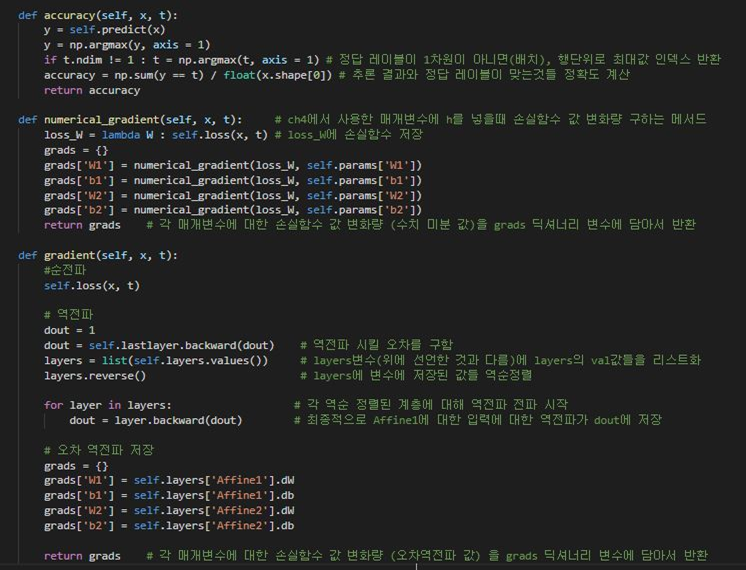Click comment mentioning '수치 미분 값'

[421, 225]
